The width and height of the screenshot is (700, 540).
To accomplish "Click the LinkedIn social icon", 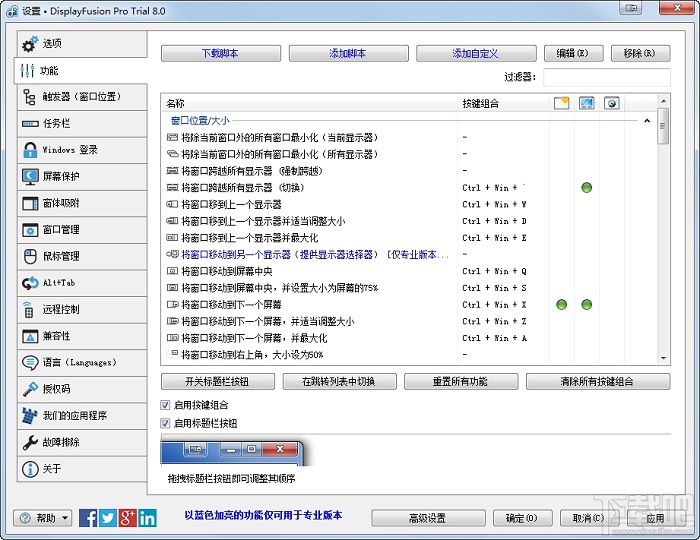I will [148, 517].
